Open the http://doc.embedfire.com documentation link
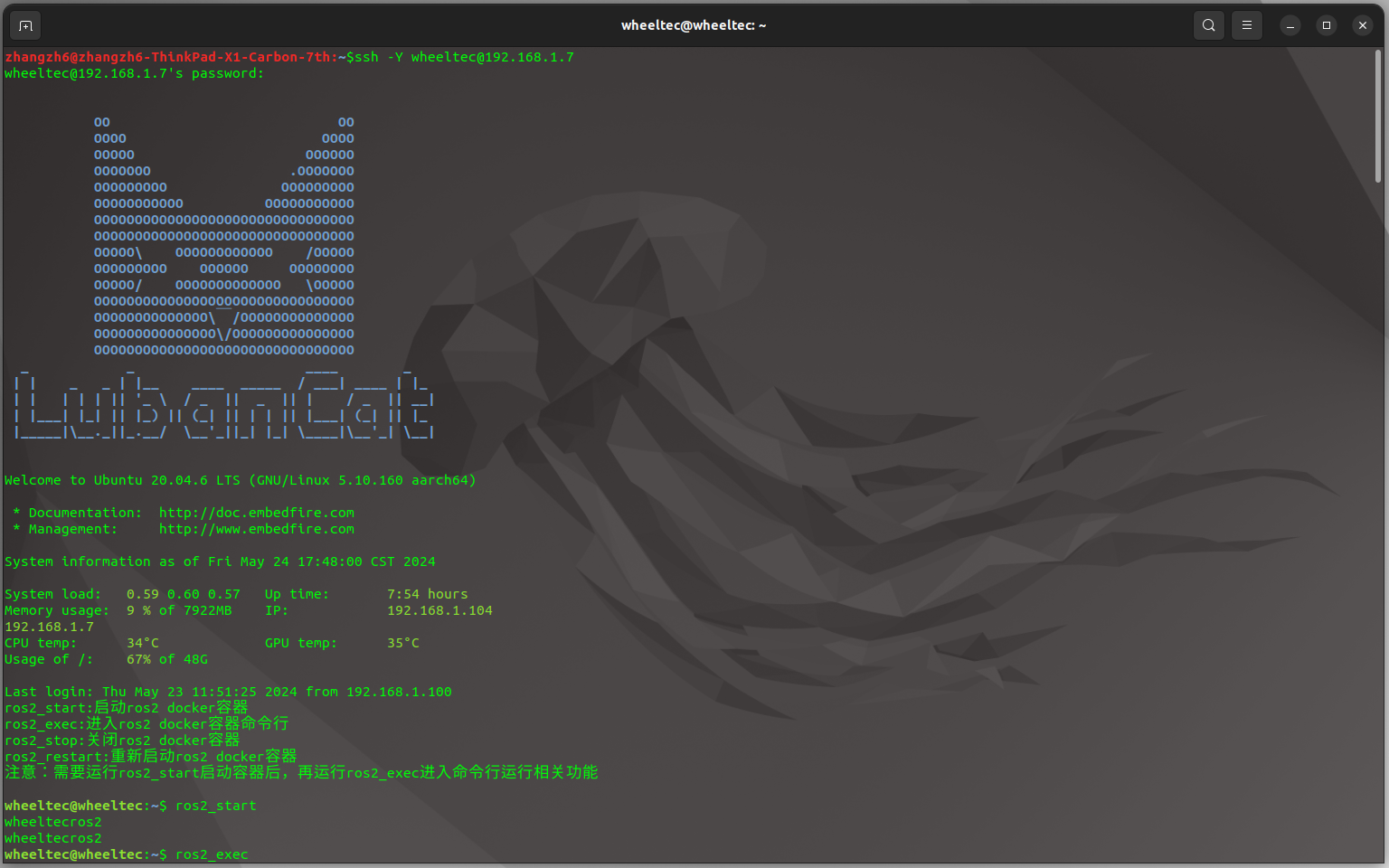Screen dimensions: 1389x868 pyautogui.click(x=257, y=513)
